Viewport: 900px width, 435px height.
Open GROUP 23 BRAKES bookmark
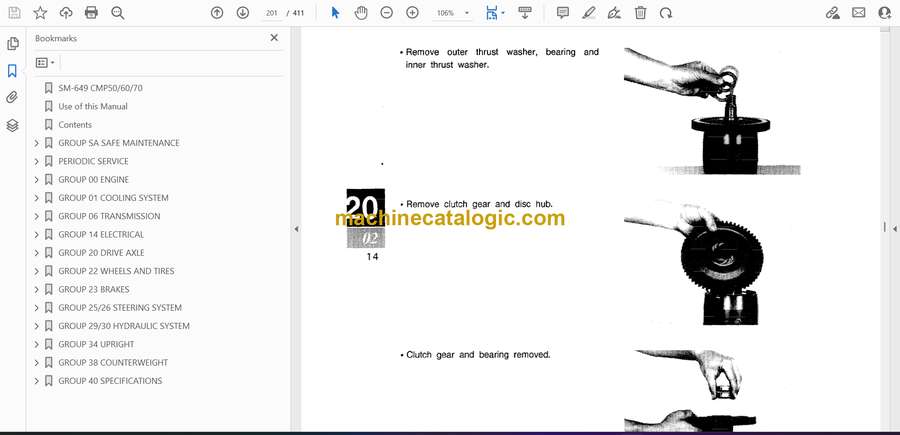click(x=94, y=289)
